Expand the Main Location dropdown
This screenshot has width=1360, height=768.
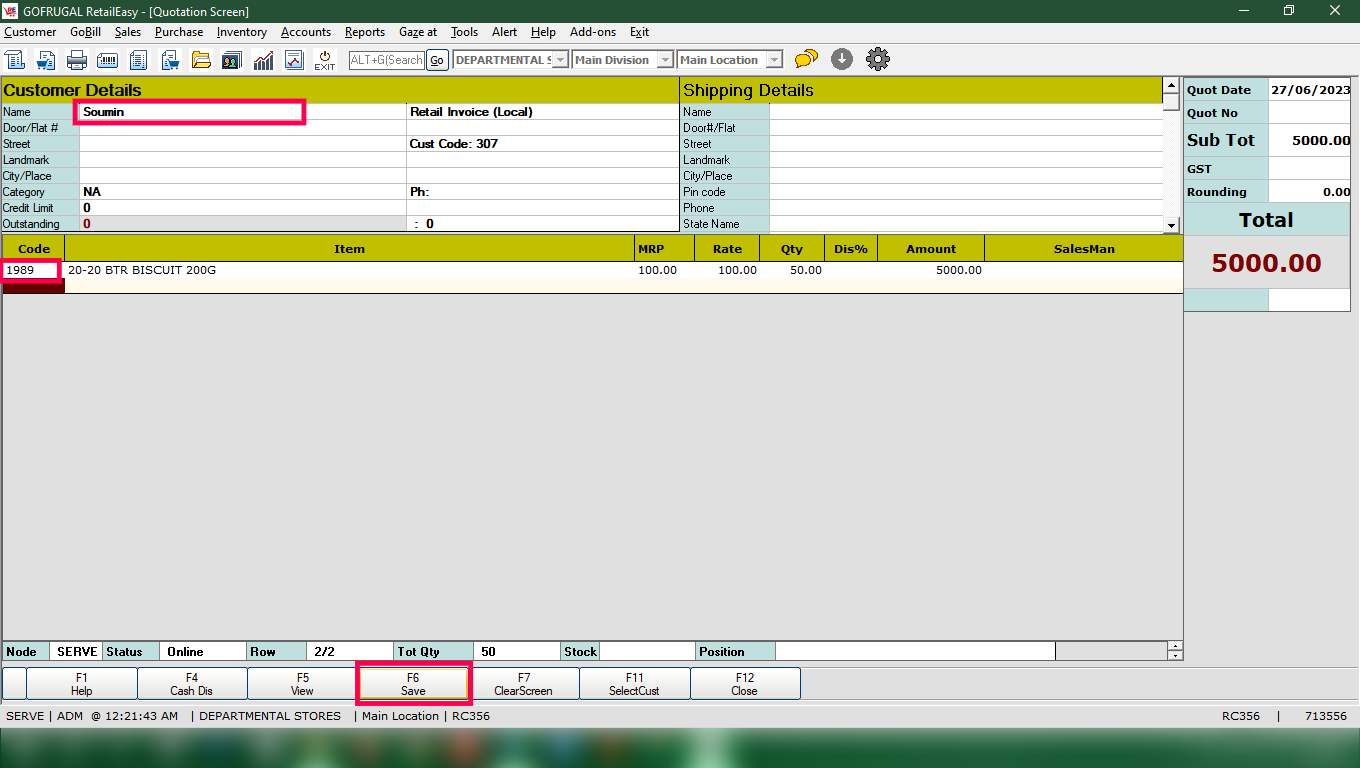click(x=774, y=60)
